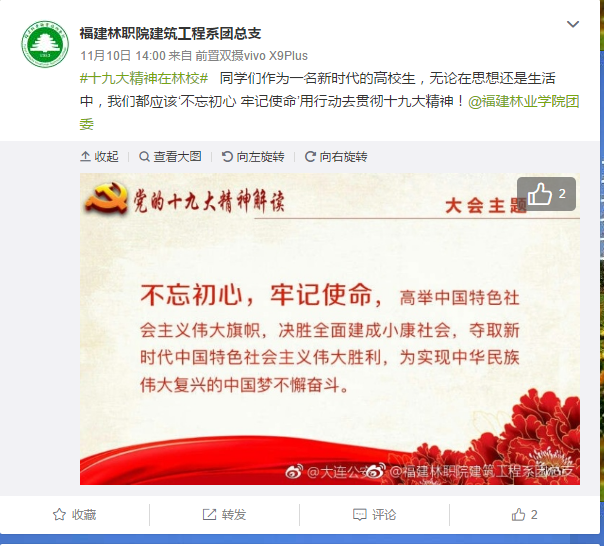Click the 11月10日 14:00 timestamp
Screen dimensions: 604x546
123,56
